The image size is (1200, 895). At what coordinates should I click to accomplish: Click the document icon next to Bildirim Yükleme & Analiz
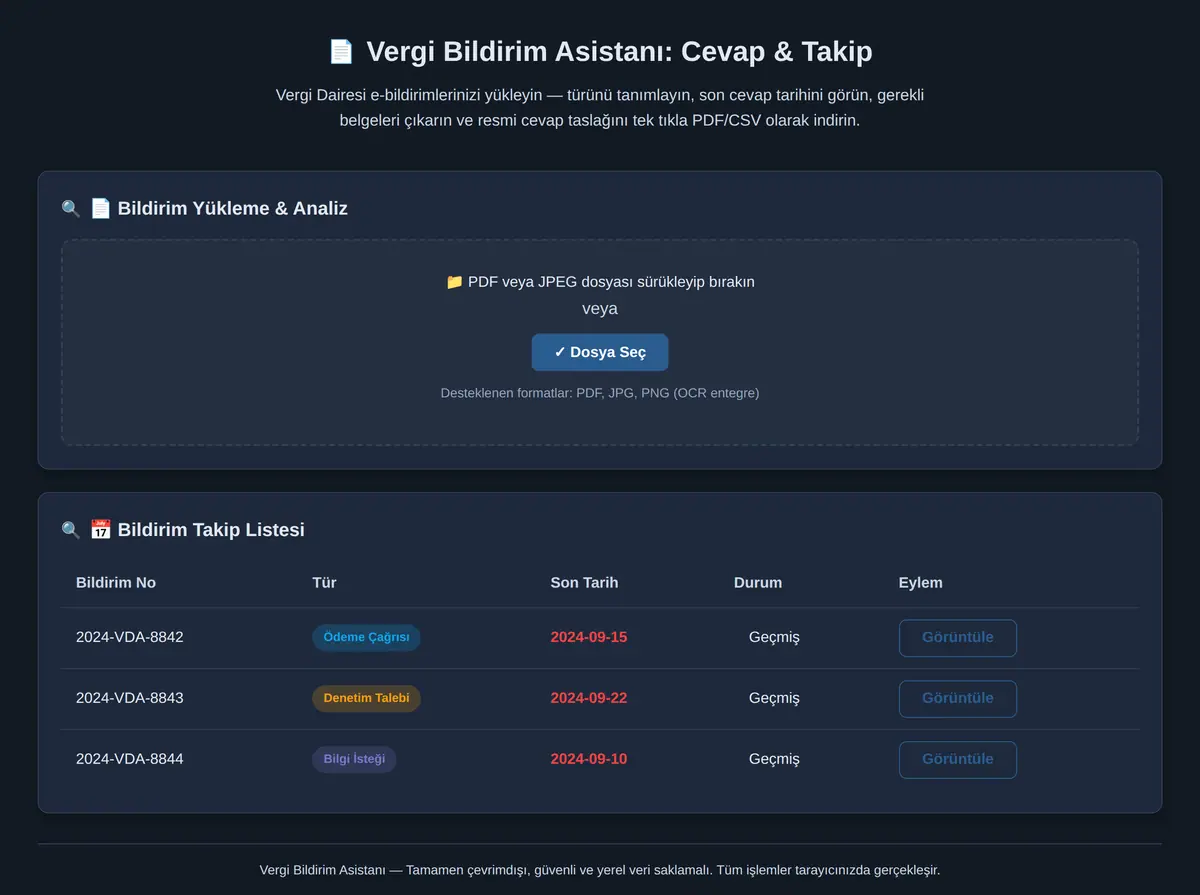100,208
